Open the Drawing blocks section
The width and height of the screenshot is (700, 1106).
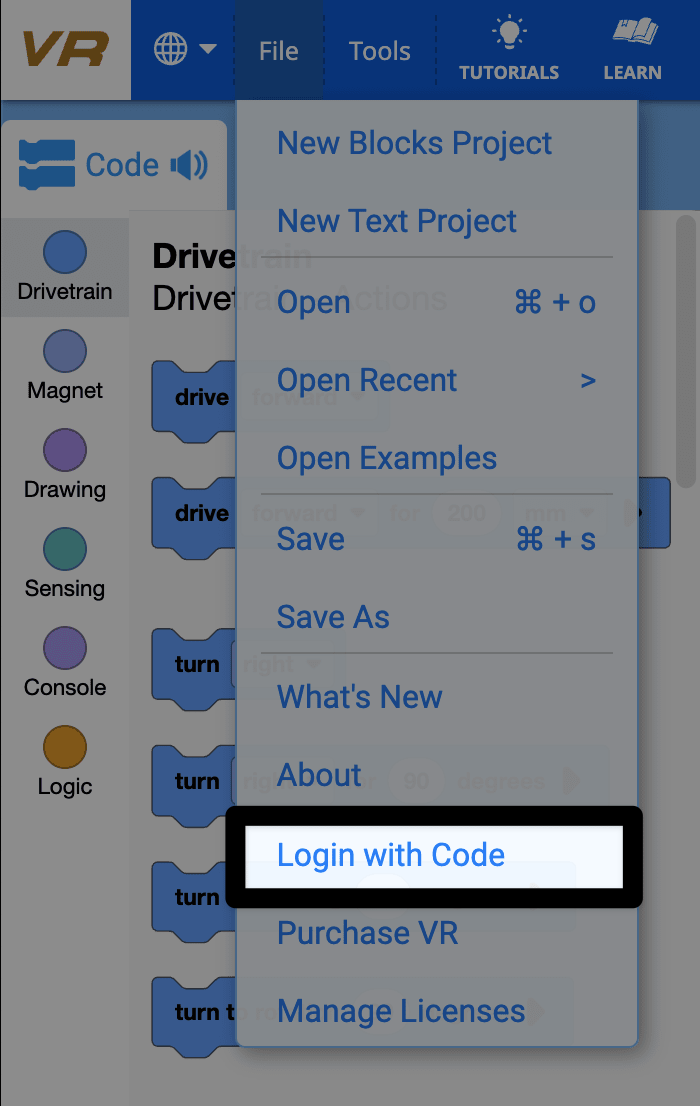[x=64, y=465]
